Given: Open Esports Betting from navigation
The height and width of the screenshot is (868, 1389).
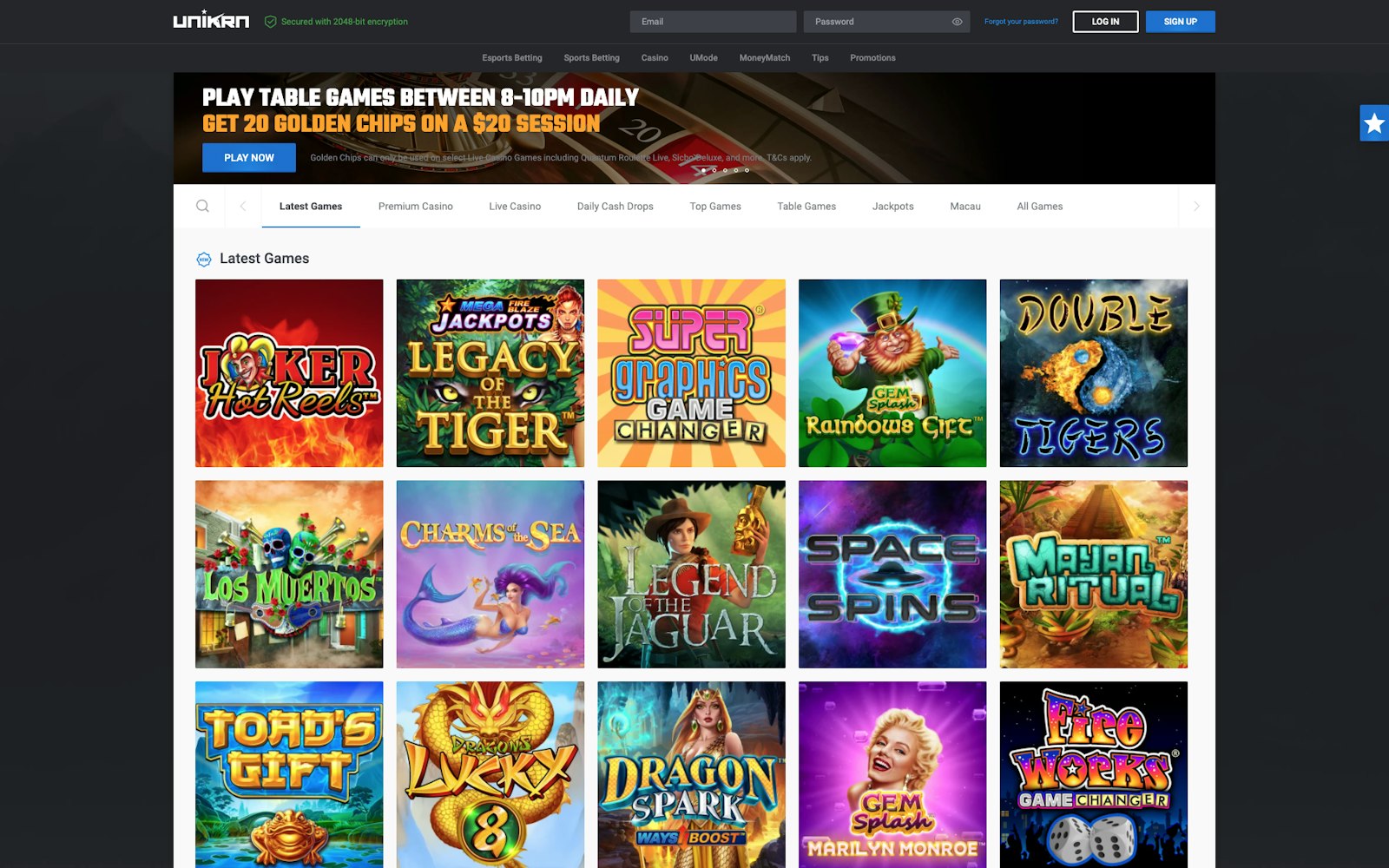Looking at the screenshot, I should click(511, 58).
